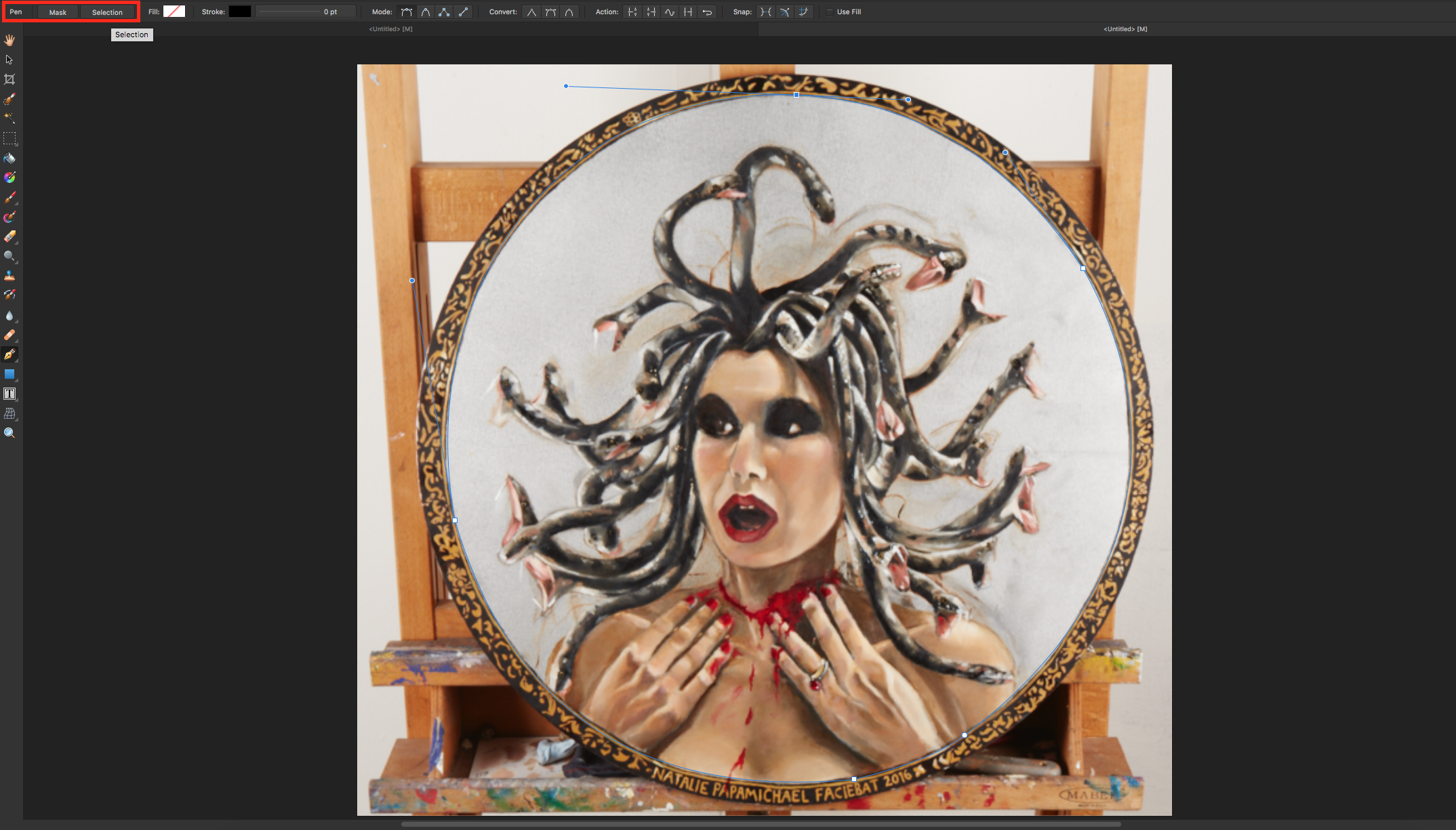1456x830 pixels.
Task: Click the Break Curve action icon
Action: (x=632, y=12)
